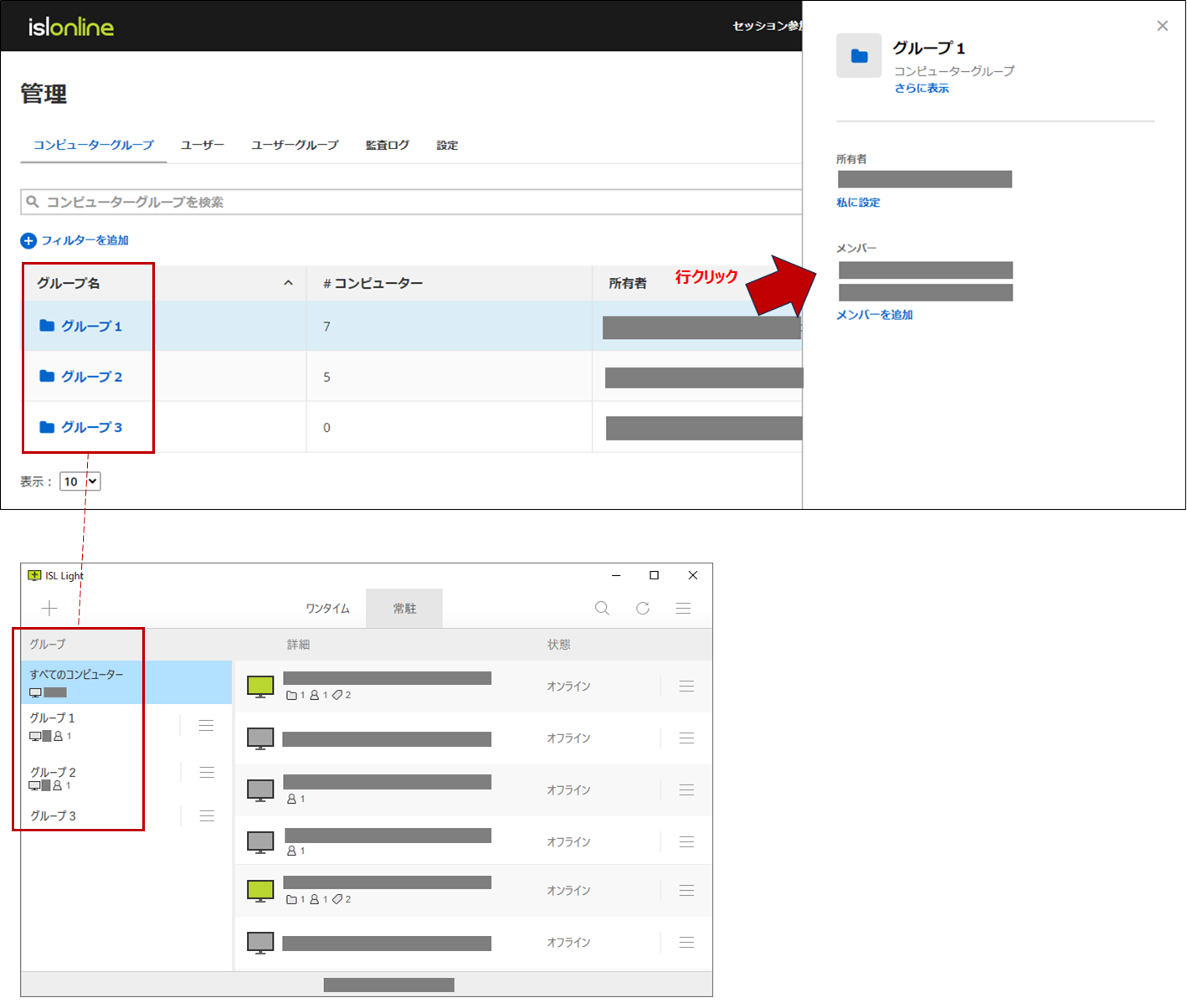Screen dimensions: 1187x1008
Task: Click the さらに表示 link
Action: coord(922,88)
